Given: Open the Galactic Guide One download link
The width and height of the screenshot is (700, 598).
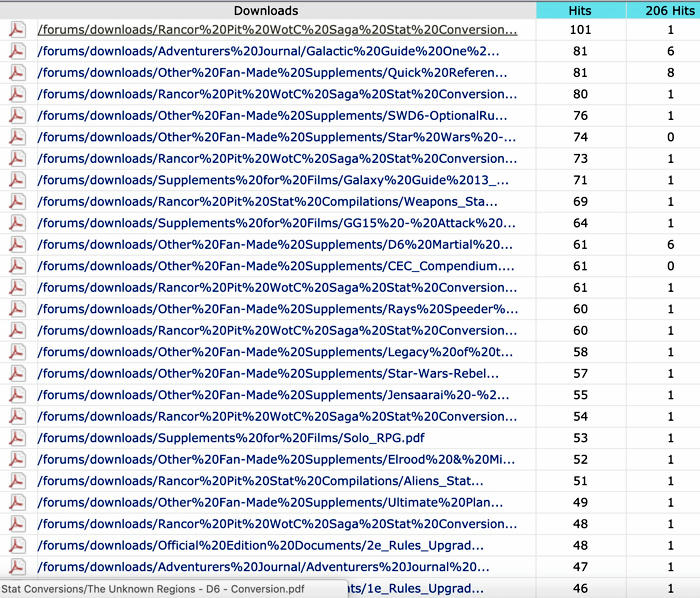Looking at the screenshot, I should click(x=268, y=51).
